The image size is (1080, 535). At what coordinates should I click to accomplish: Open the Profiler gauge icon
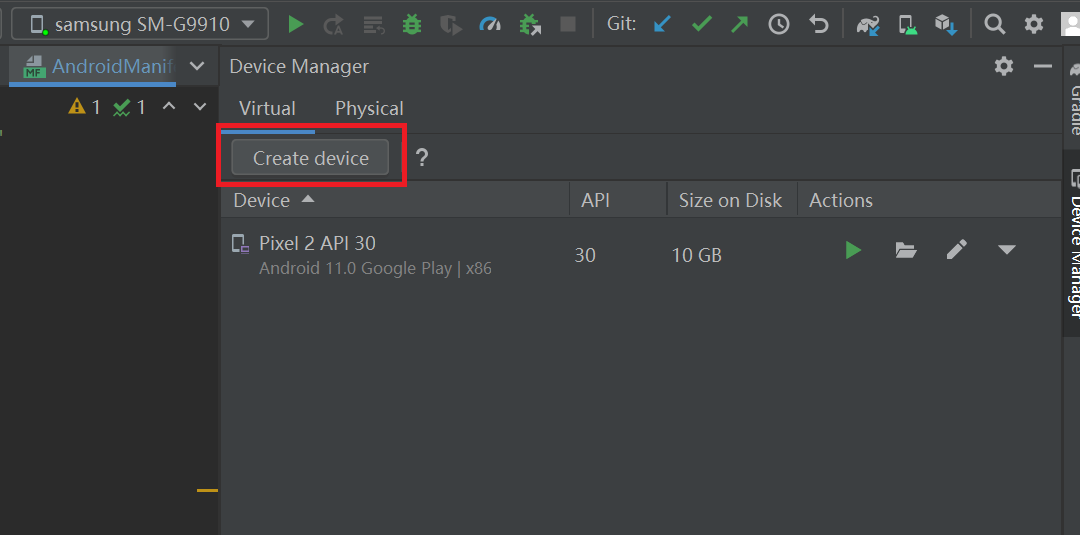click(490, 25)
